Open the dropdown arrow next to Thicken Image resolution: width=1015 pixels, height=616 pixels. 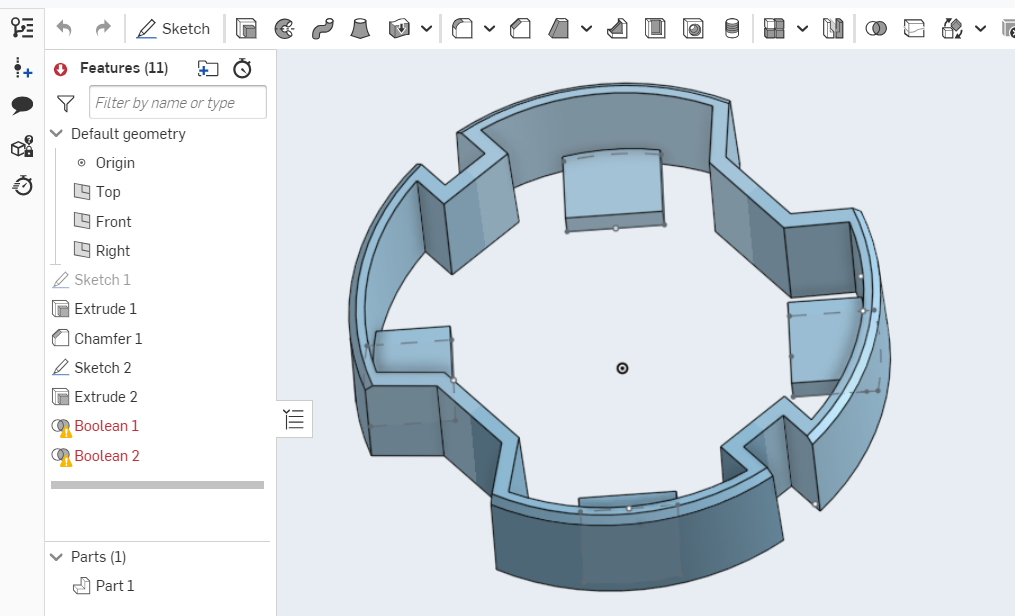pos(427,28)
